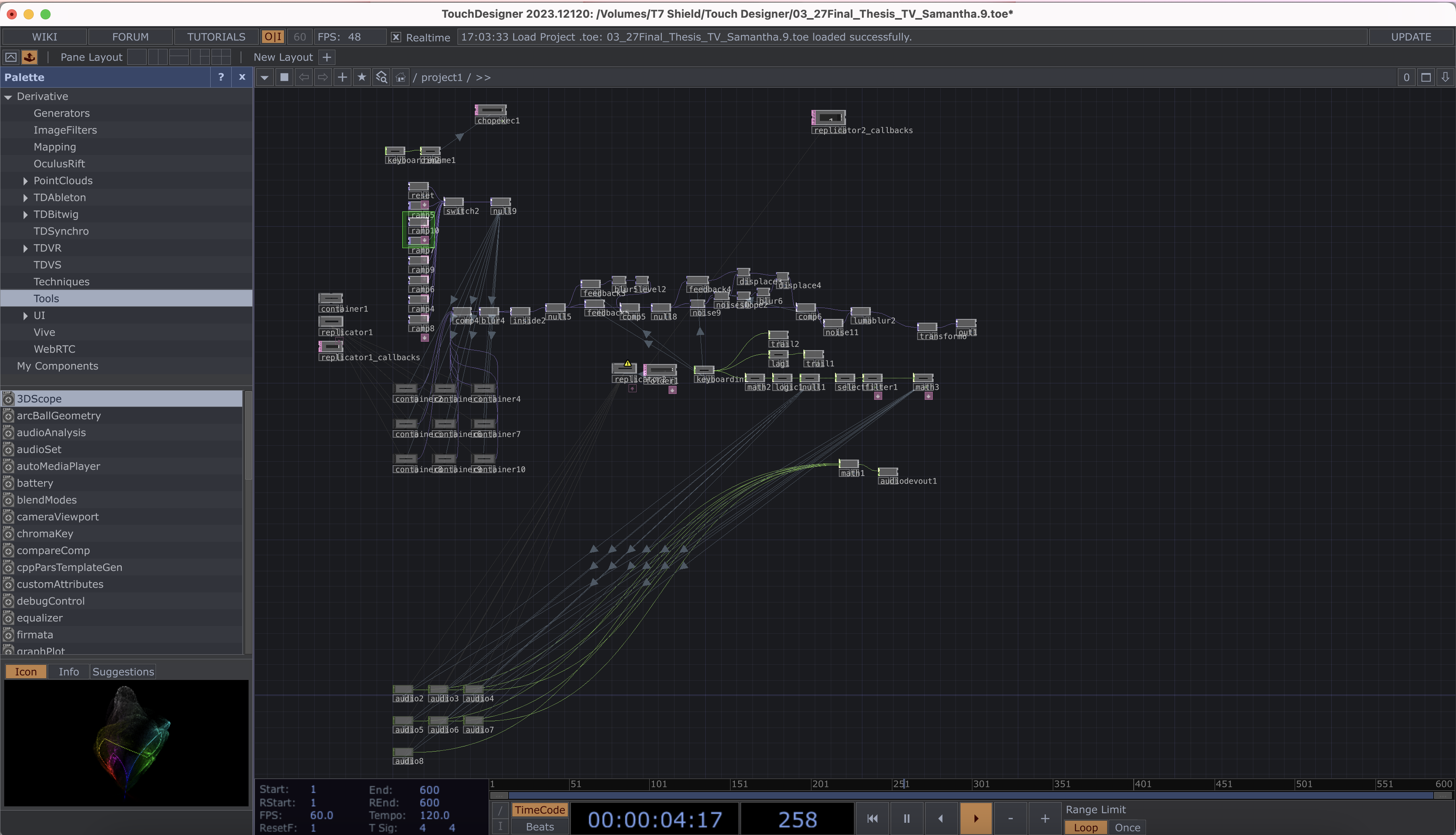Click the plus icon next to New Layout
Image resolution: width=1456 pixels, height=835 pixels.
pos(327,57)
